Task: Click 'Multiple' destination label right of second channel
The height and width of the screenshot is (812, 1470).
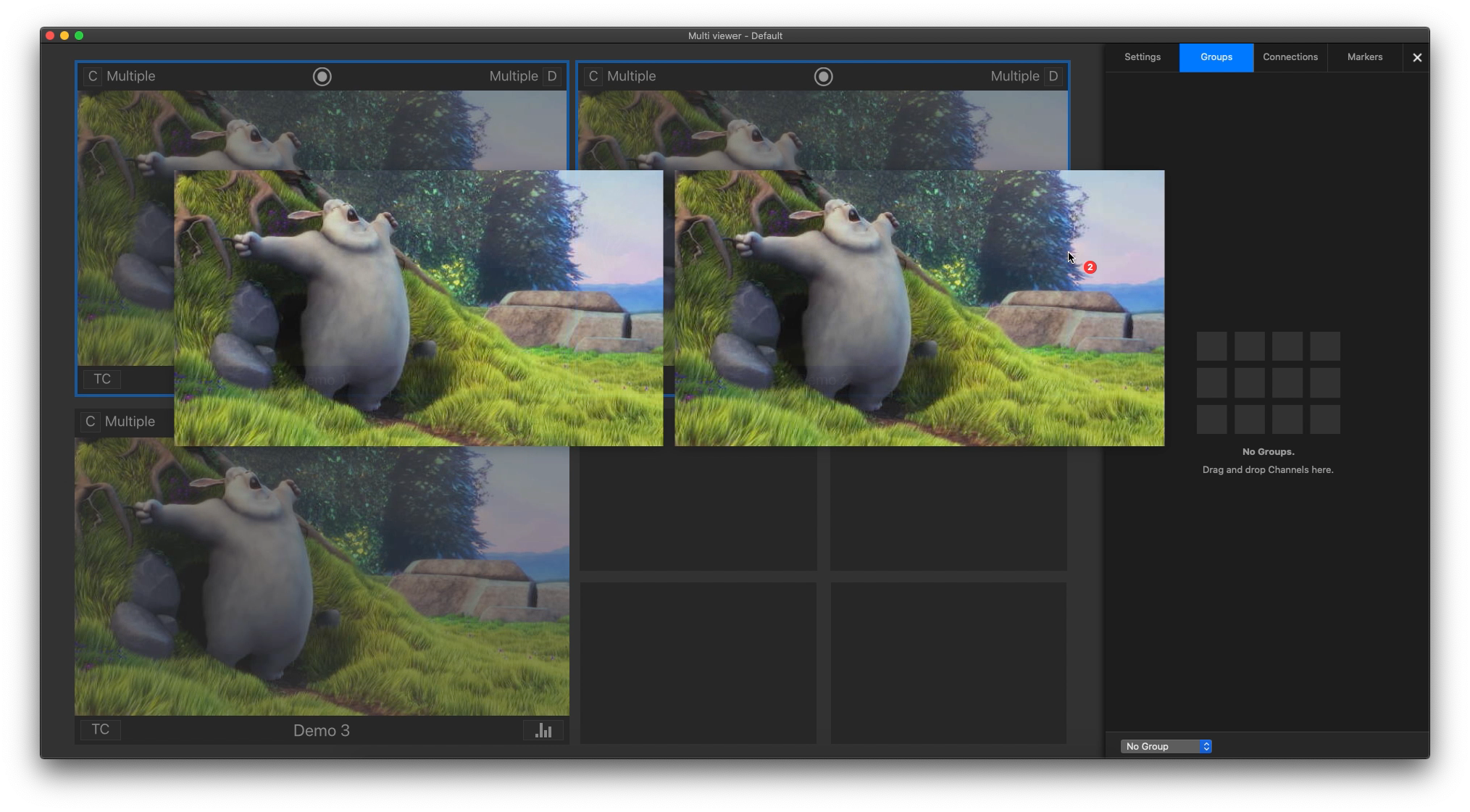Action: pyautogui.click(x=1015, y=76)
